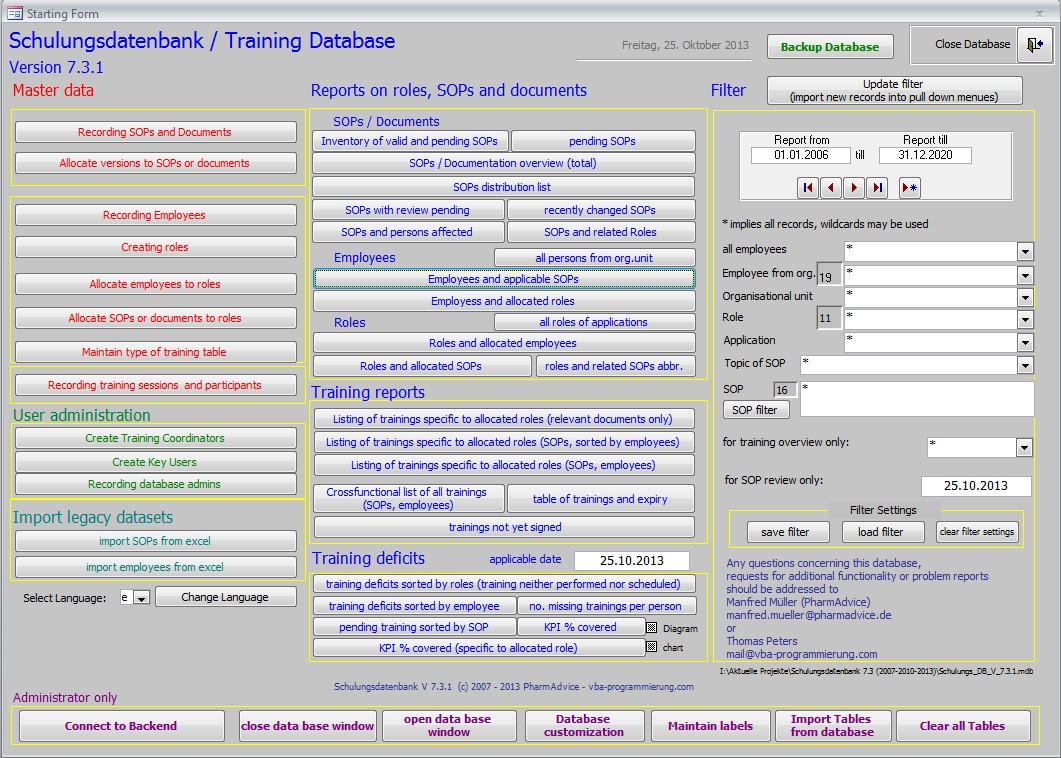Expand the all employees dropdown

[1025, 251]
